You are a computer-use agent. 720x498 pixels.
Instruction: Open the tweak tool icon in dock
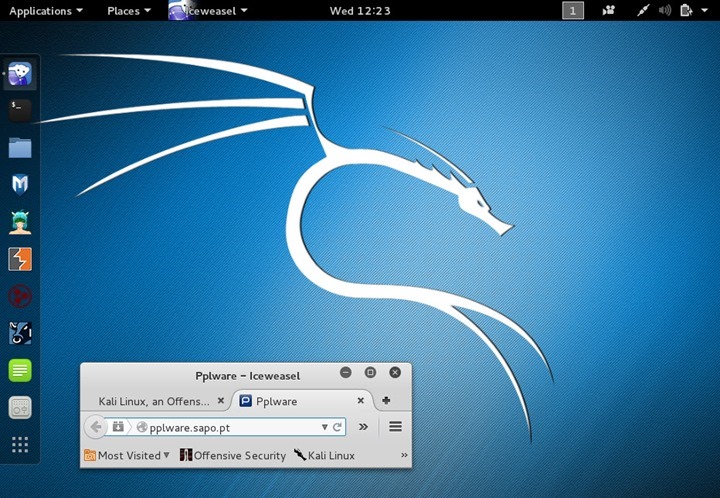click(x=20, y=408)
